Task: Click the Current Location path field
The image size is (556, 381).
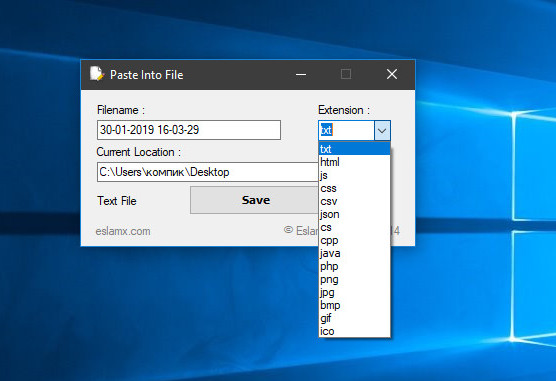Action: point(208,172)
